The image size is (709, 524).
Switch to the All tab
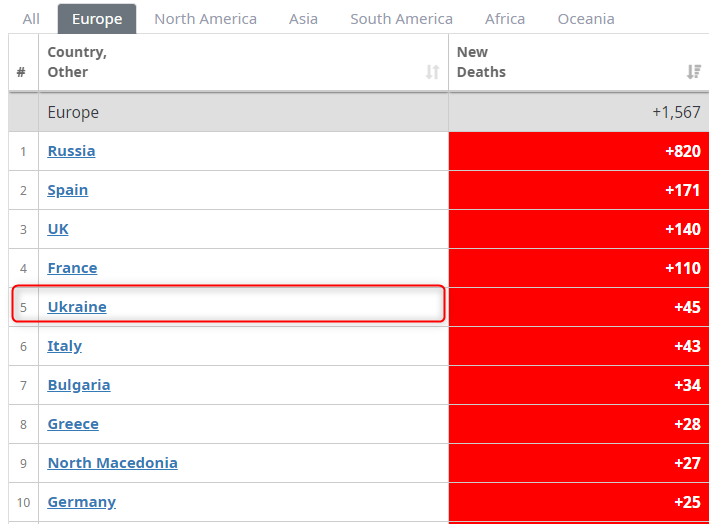point(31,19)
